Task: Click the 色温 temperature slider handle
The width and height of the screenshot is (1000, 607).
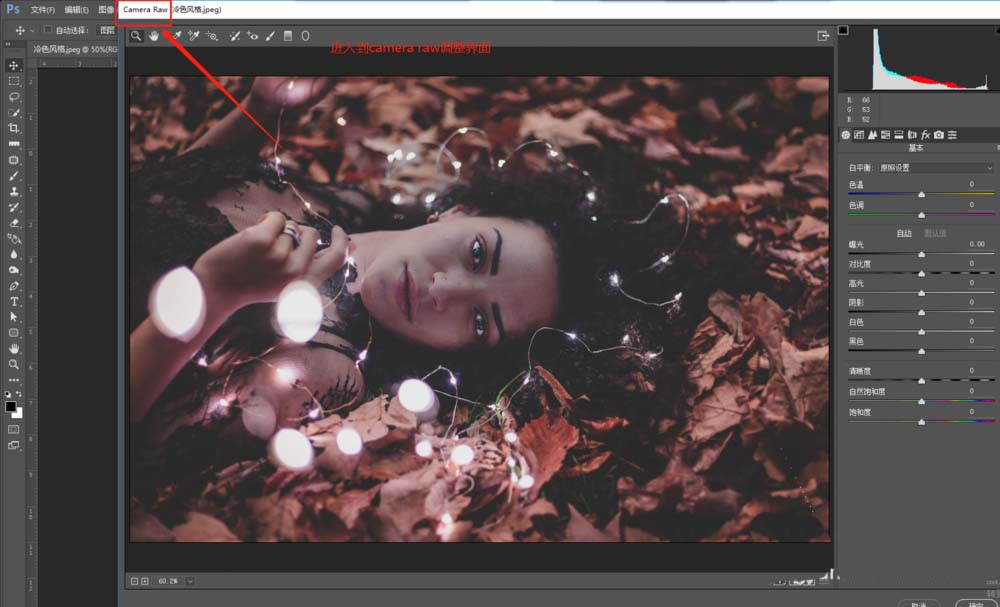Action: (x=920, y=196)
